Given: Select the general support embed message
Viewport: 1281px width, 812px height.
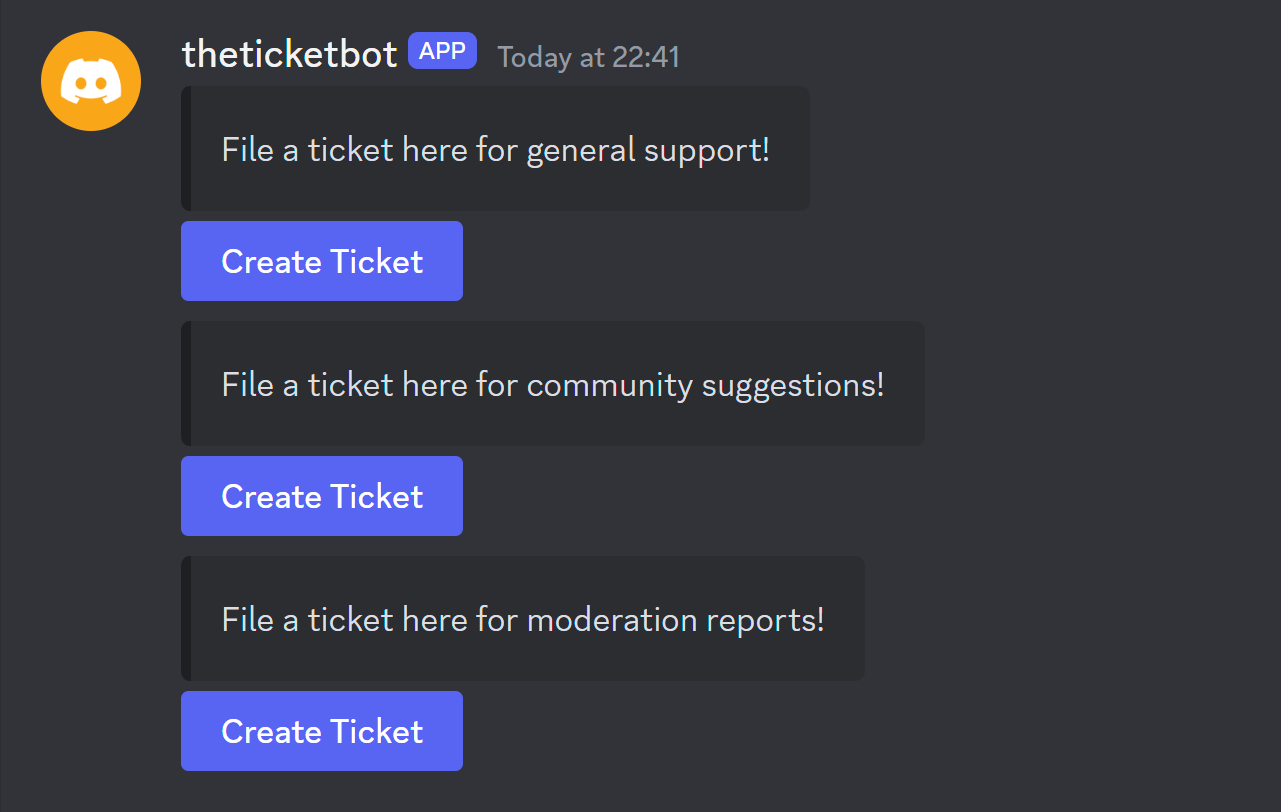Looking at the screenshot, I should [495, 148].
